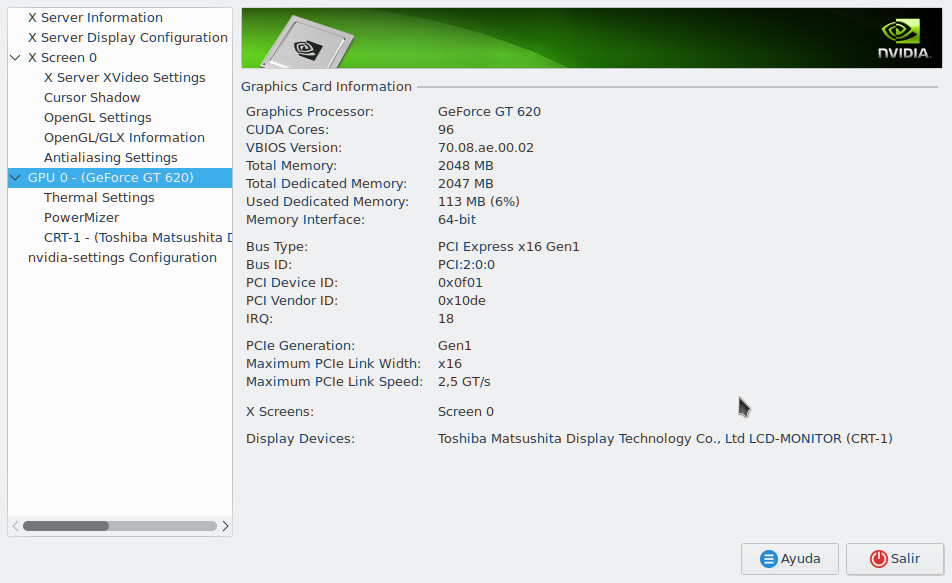Open X Server Information page
Screen dimensions: 952x583
95,18
